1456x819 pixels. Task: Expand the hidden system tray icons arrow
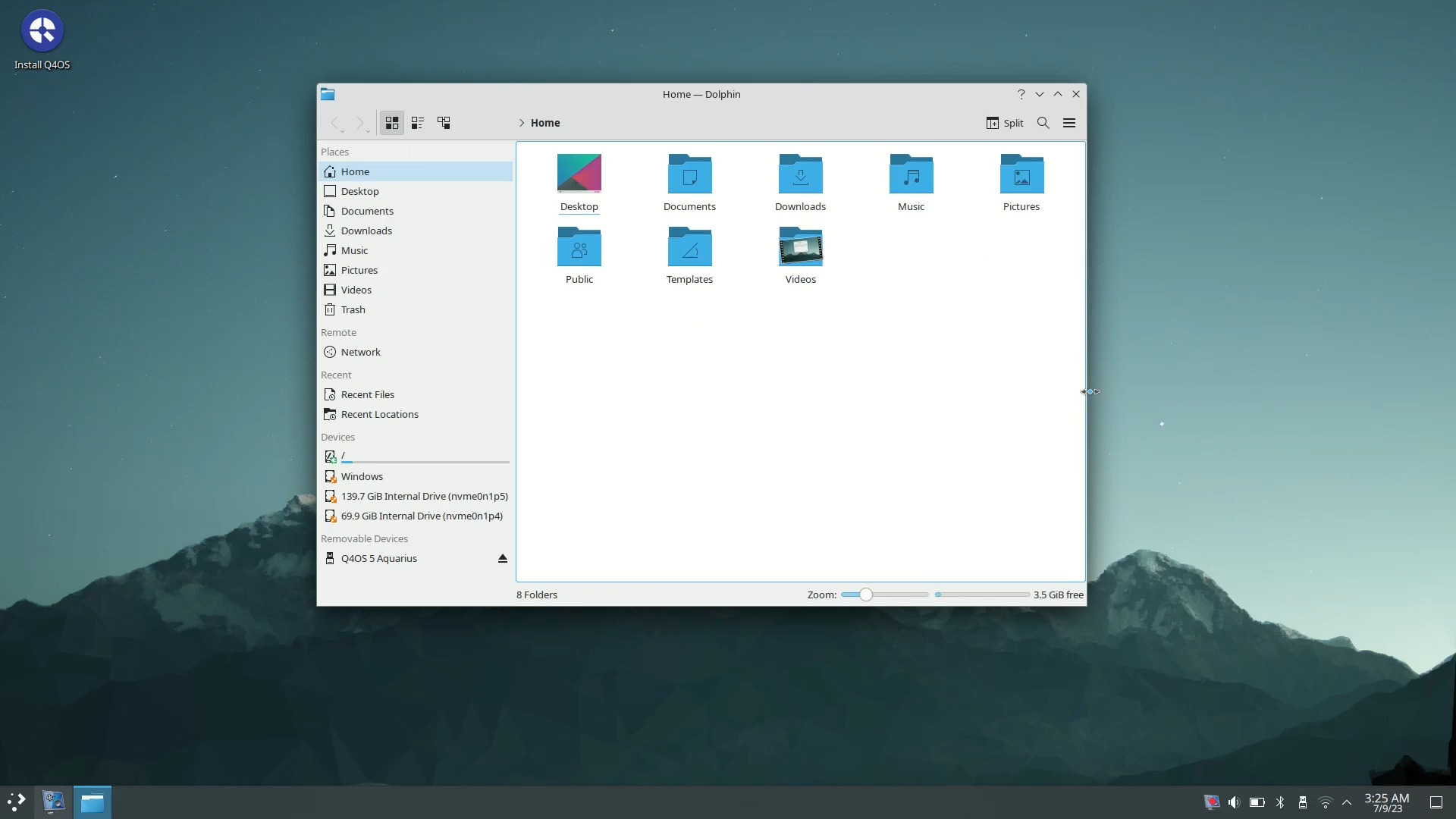(x=1347, y=802)
